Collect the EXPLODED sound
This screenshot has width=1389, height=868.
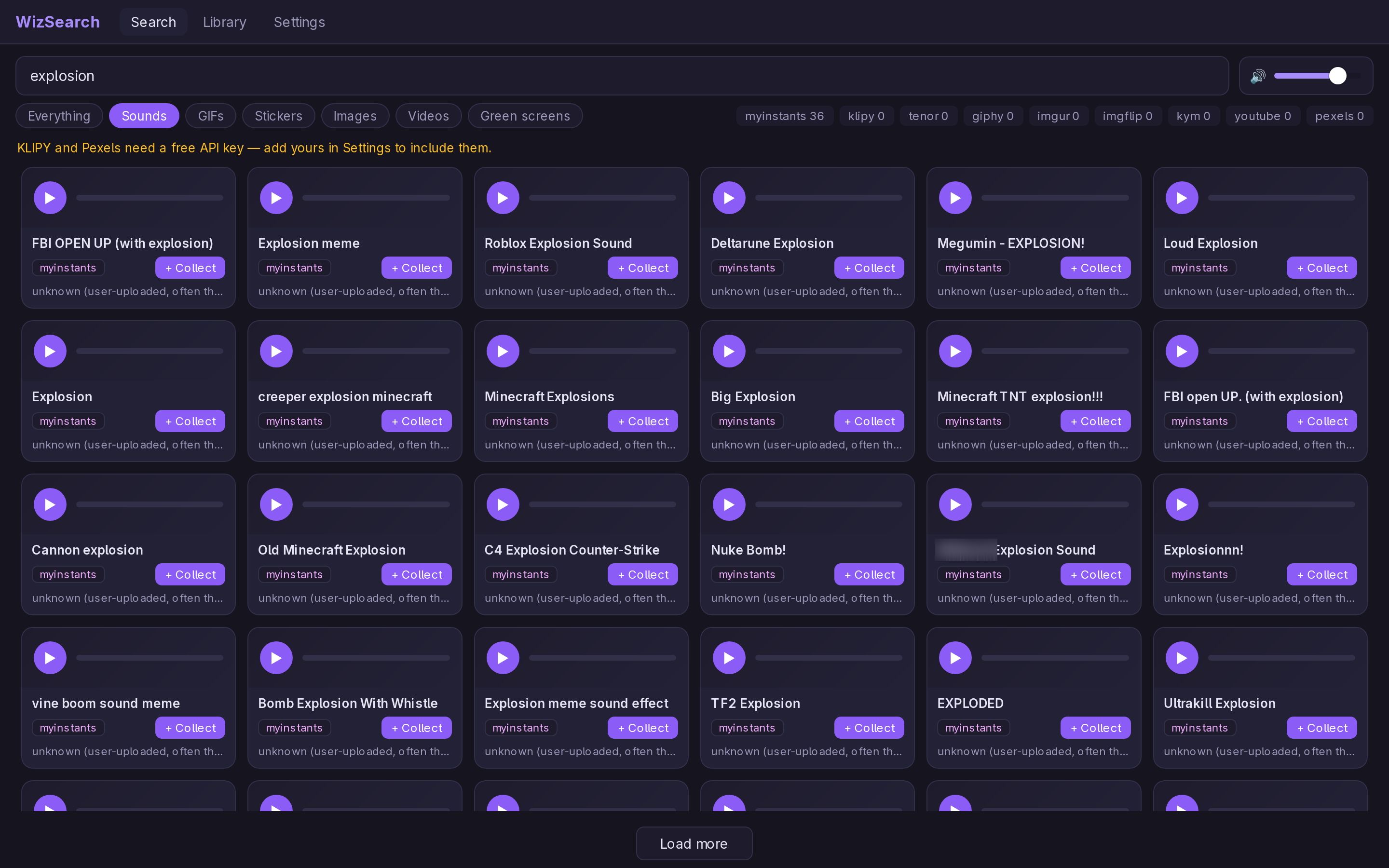(1095, 728)
